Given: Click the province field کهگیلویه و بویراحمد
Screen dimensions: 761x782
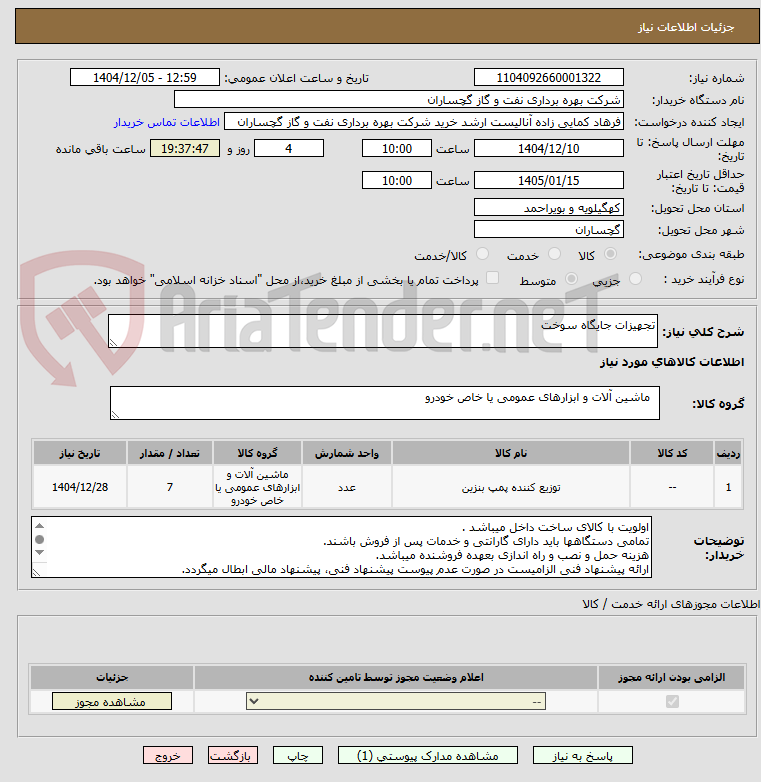Looking at the screenshot, I should (x=549, y=207).
